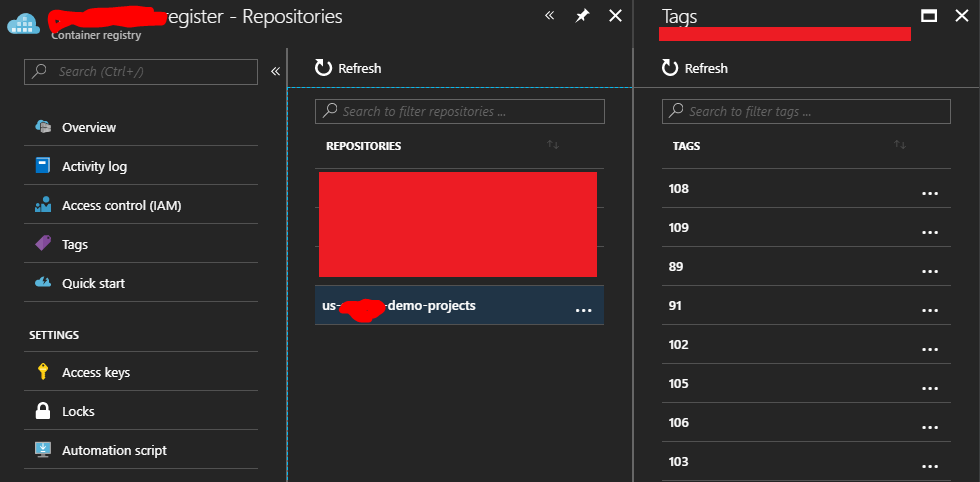Image resolution: width=980 pixels, height=482 pixels.
Task: Click the resource menu search box
Action: [x=141, y=72]
